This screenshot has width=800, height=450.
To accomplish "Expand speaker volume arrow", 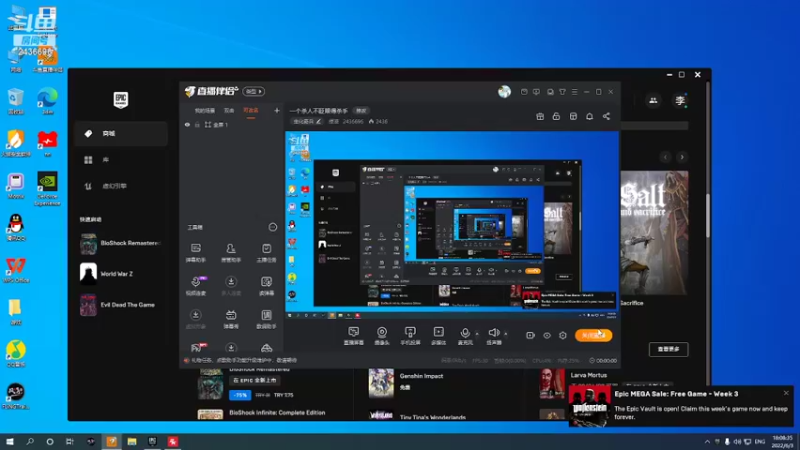I will pos(506,334).
